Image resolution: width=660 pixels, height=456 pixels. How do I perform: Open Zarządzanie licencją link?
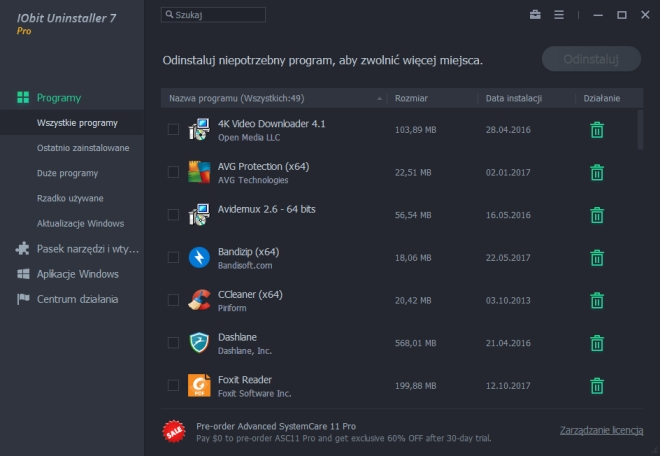tap(601, 430)
